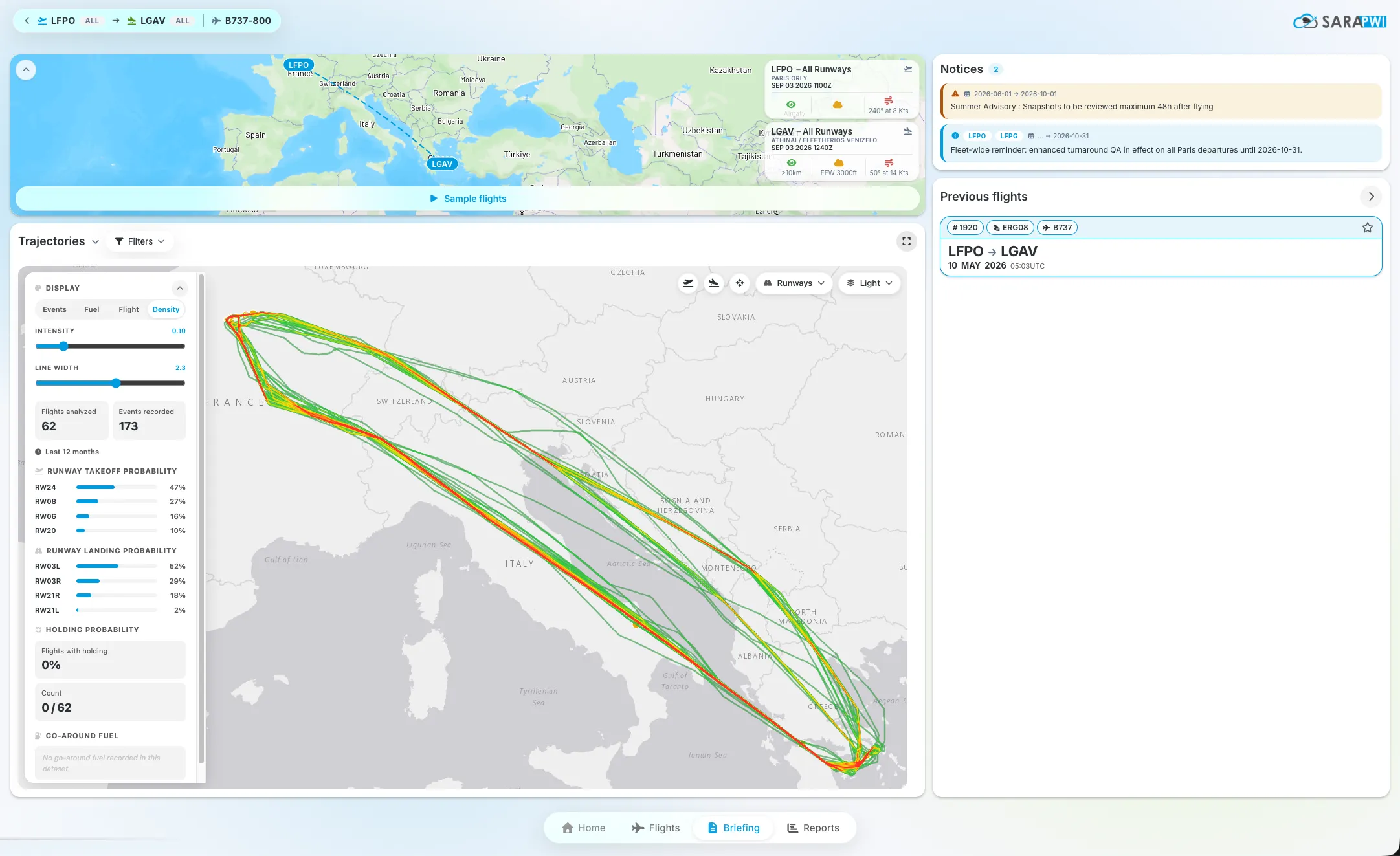Image resolution: width=1400 pixels, height=856 pixels.
Task: Click B737 tag on previous flight
Action: click(1057, 228)
